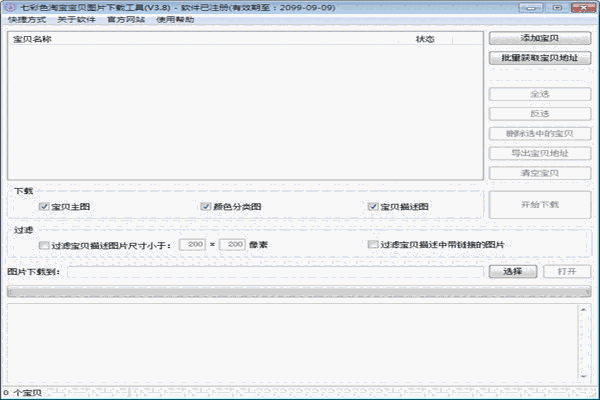The height and width of the screenshot is (400, 600).
Task: Click the 图片下载到 path field
Action: point(276,272)
